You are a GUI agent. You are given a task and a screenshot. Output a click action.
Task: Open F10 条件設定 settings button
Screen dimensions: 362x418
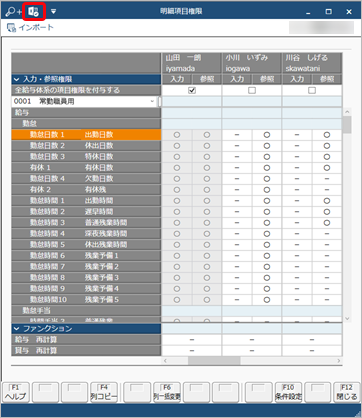[x=288, y=392]
